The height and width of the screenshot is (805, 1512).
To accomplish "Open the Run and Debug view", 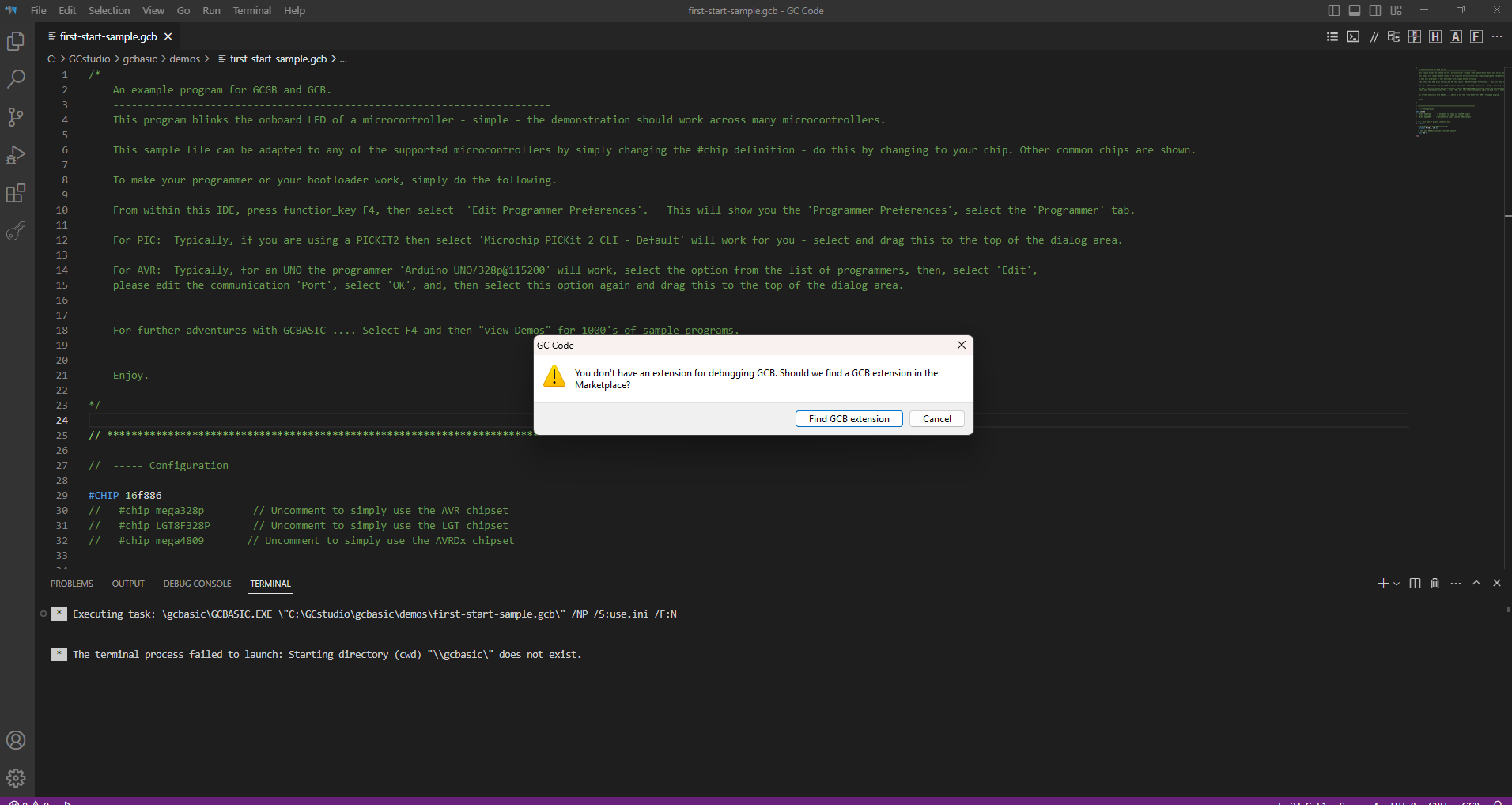I will click(16, 155).
